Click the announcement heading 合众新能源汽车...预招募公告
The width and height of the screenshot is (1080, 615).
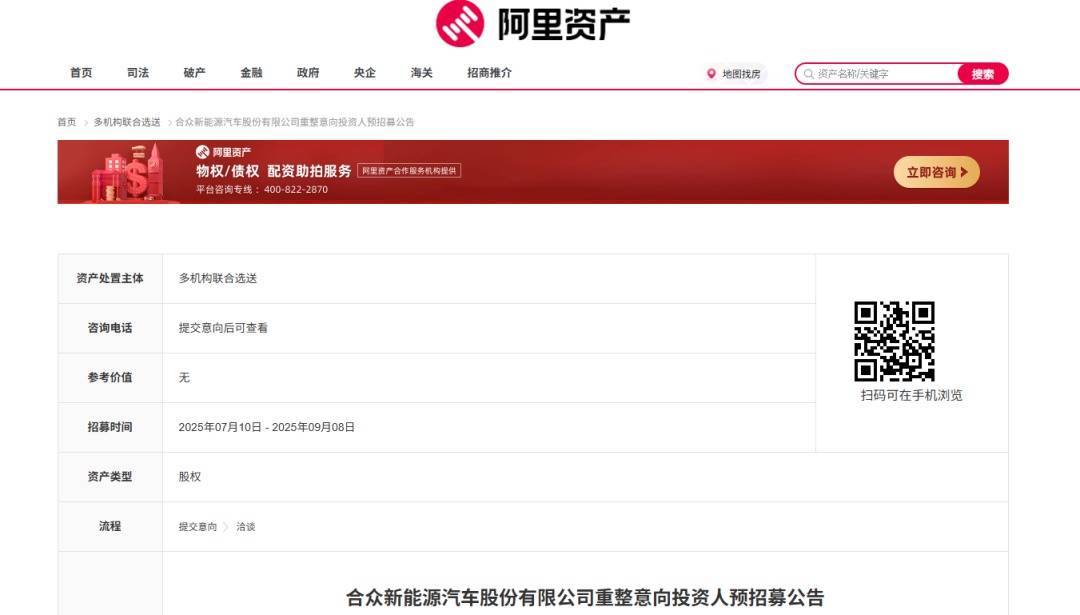[x=585, y=597]
